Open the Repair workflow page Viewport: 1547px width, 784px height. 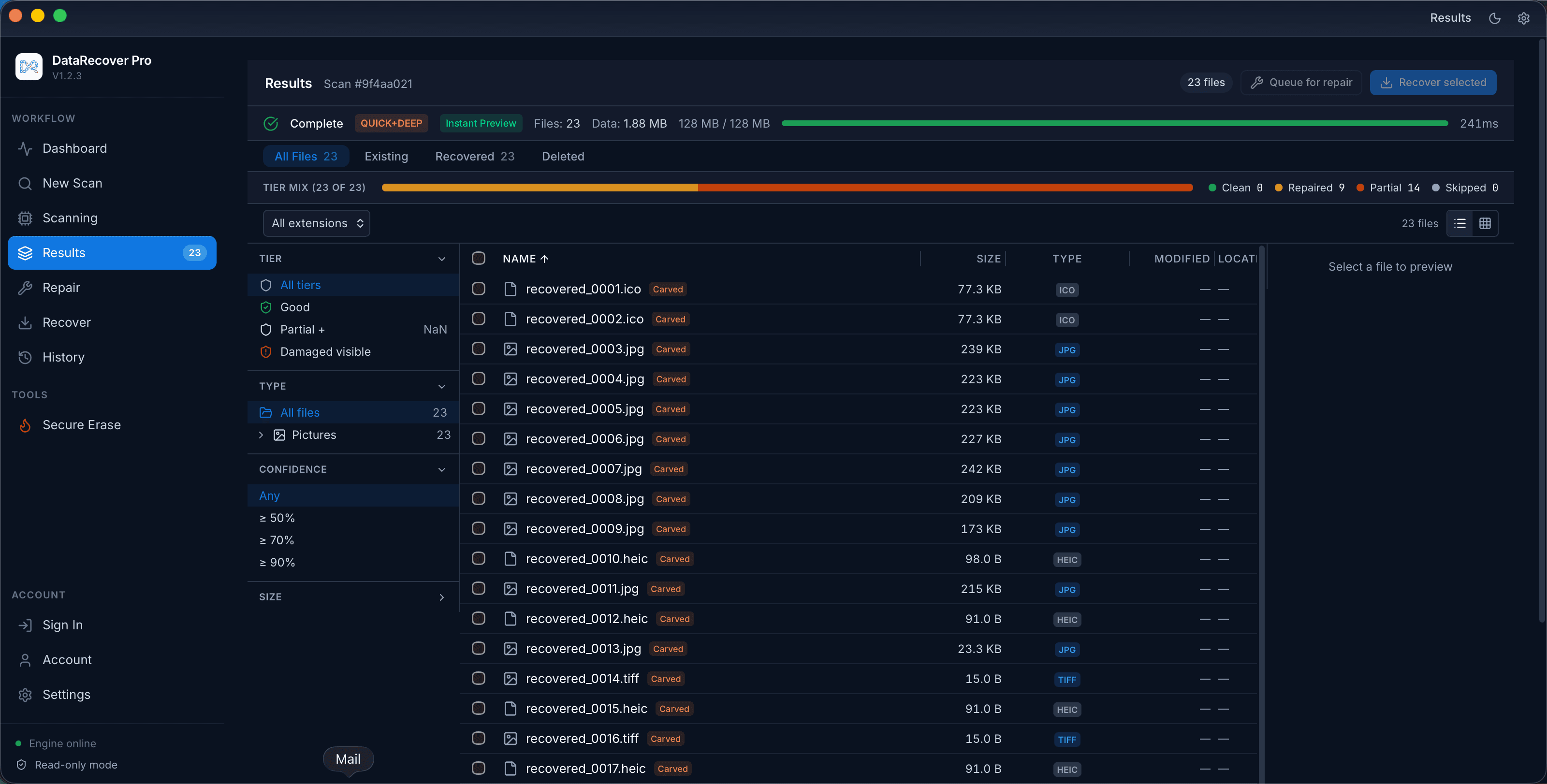click(x=112, y=288)
